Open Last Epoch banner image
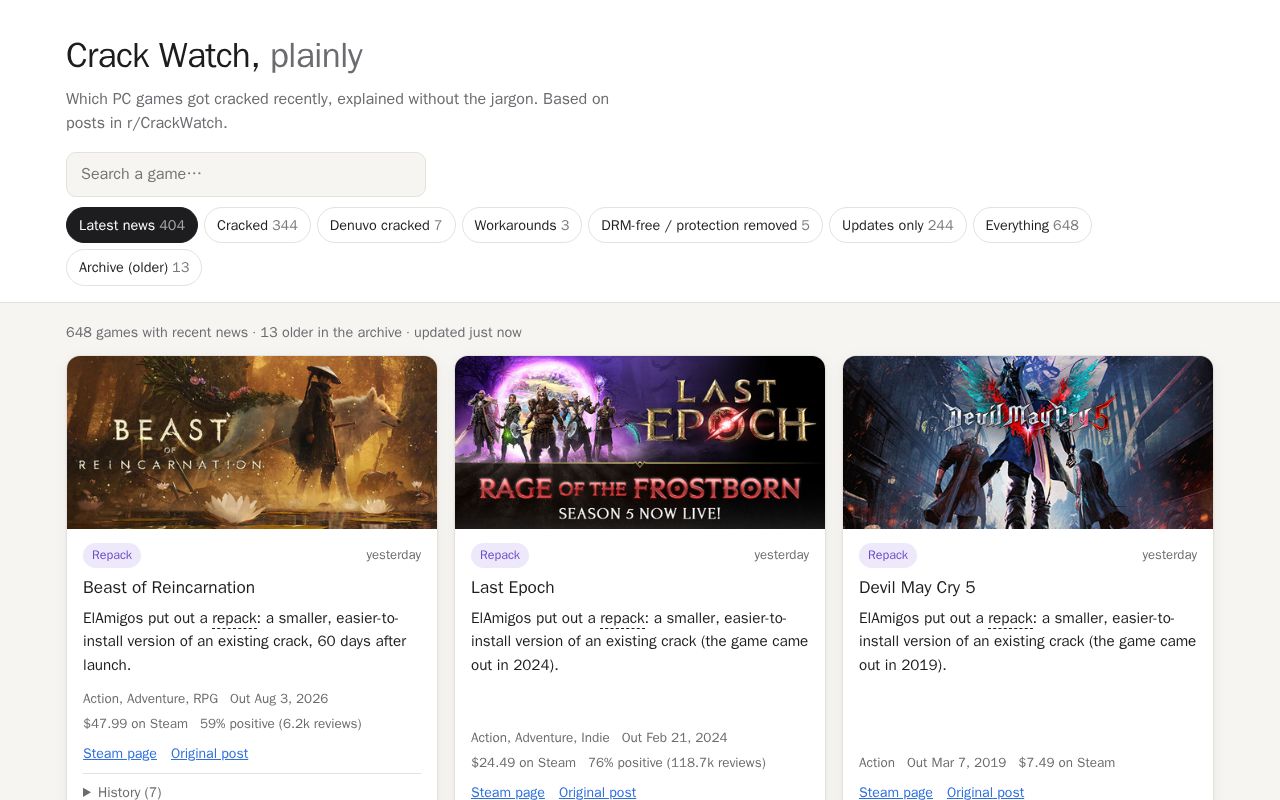 [640, 442]
